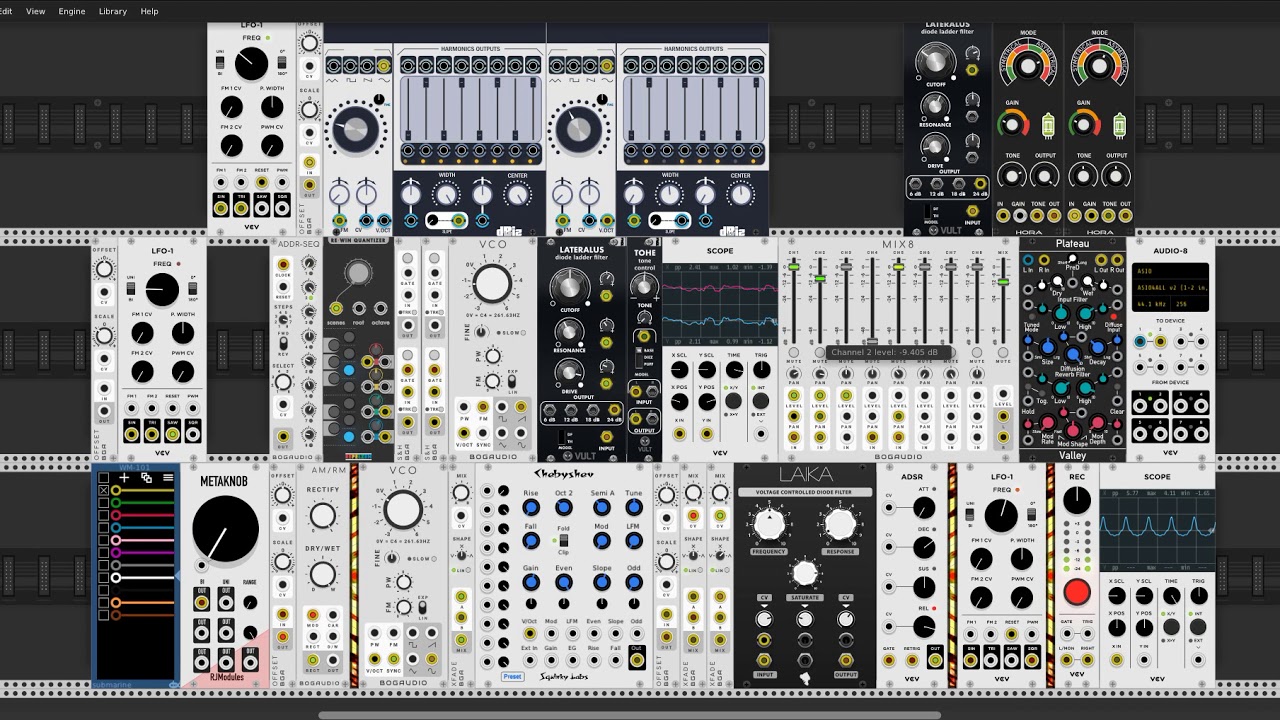1280x720 pixels.
Task: Click the Laika INPUT jack
Action: click(x=765, y=660)
